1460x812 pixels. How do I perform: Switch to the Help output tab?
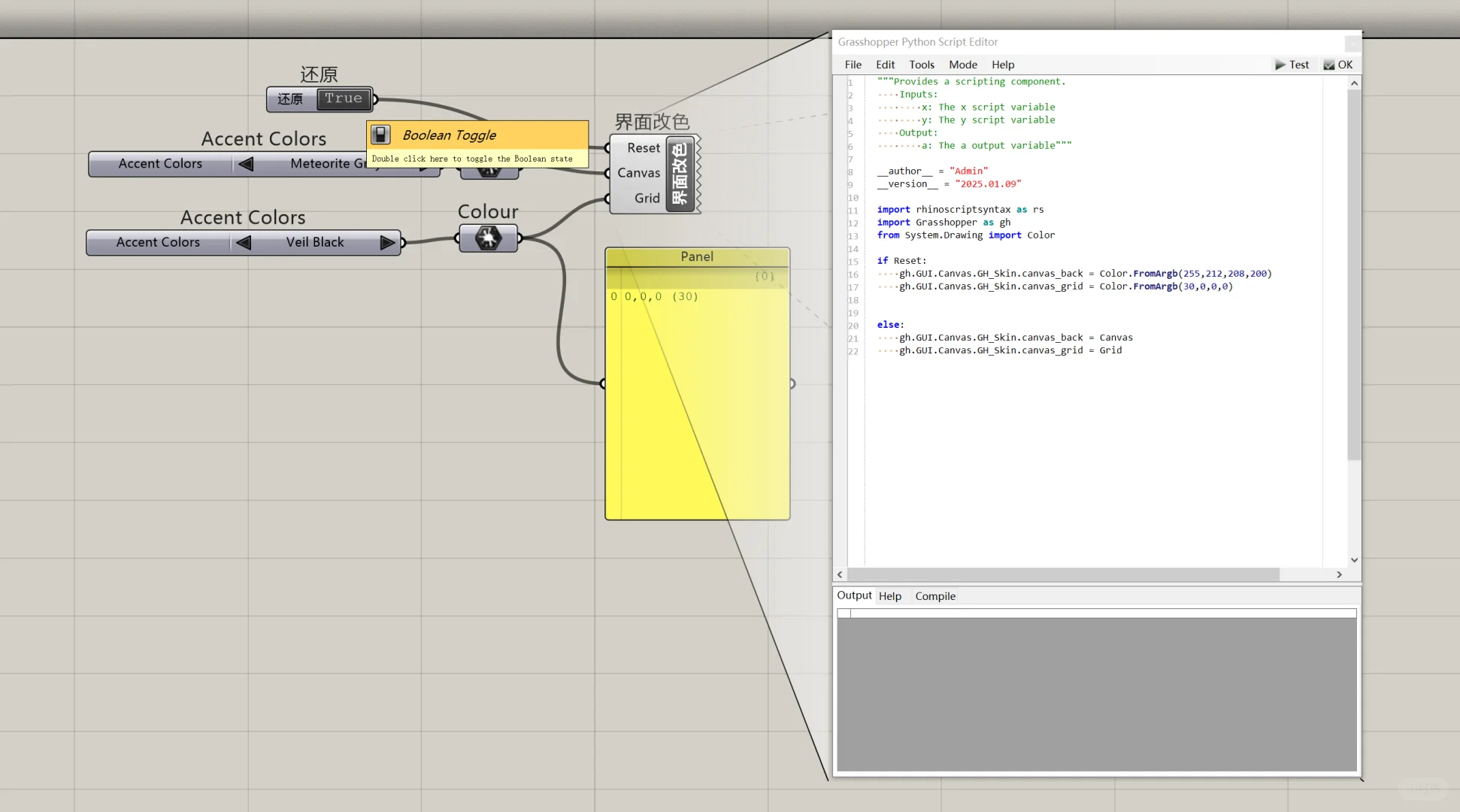(x=889, y=596)
